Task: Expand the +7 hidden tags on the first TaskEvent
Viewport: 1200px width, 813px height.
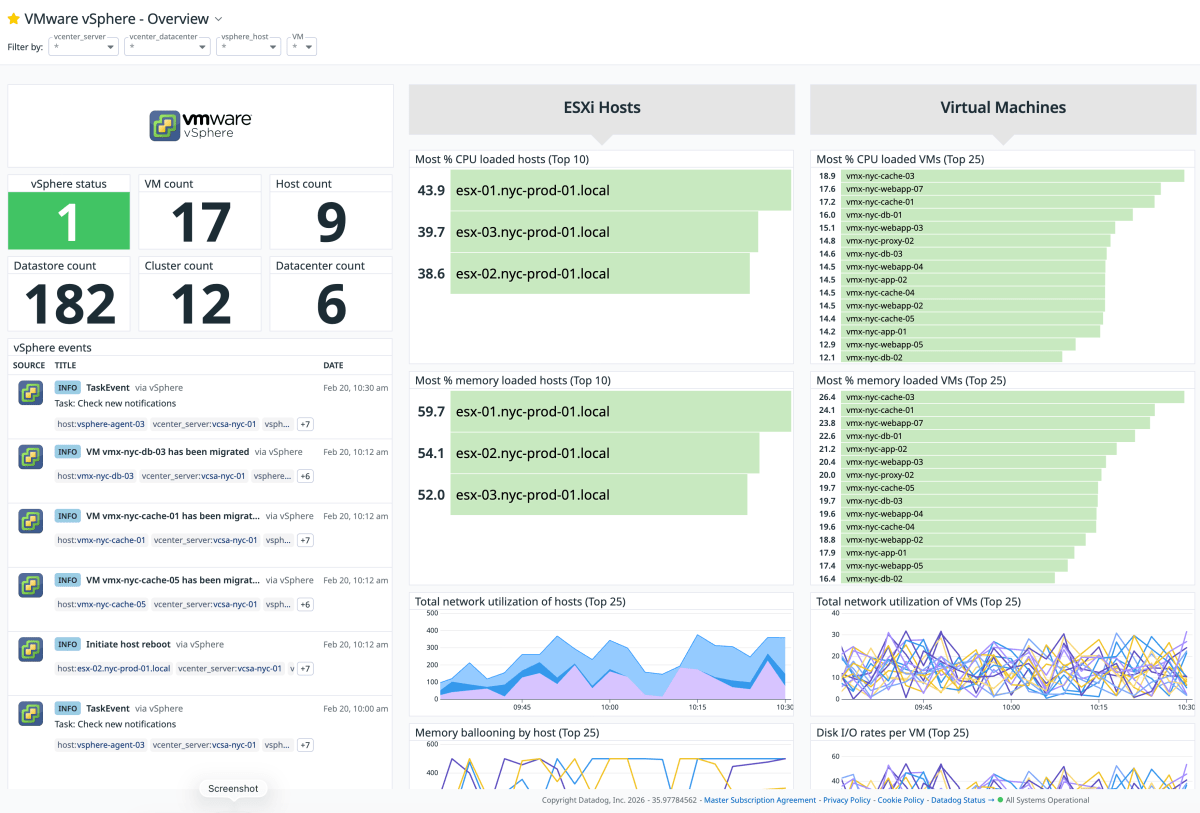Action: tap(305, 424)
